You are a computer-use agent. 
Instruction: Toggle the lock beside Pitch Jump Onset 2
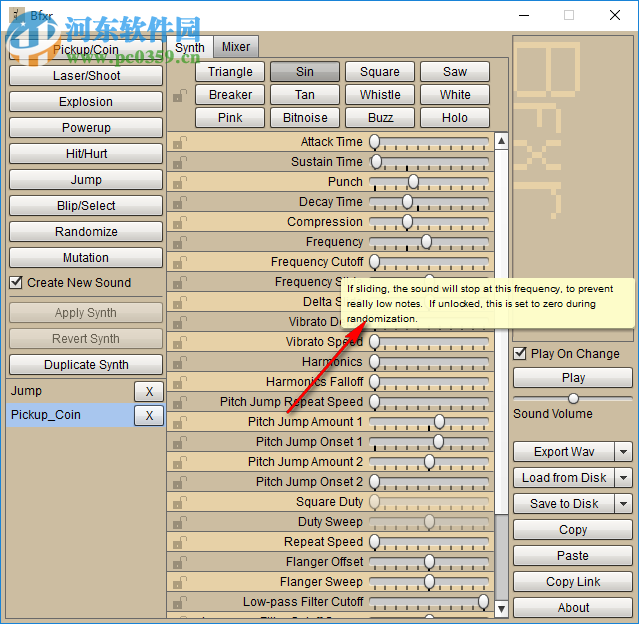(179, 482)
